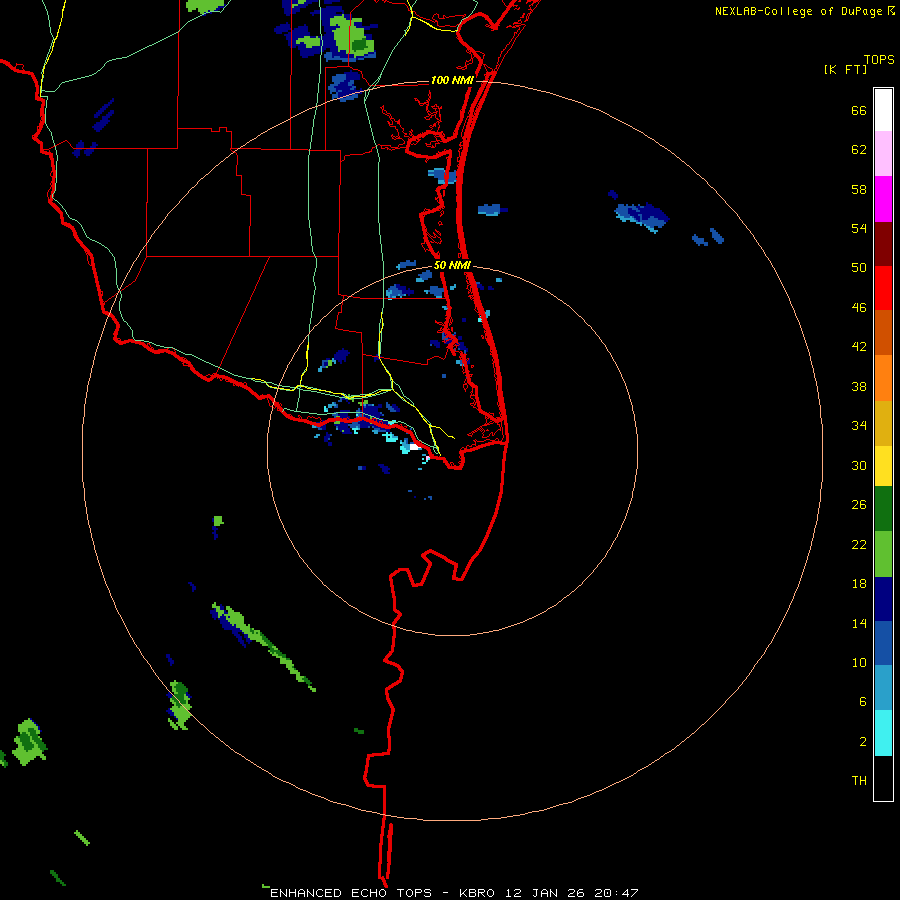This screenshot has height=900, width=900.
Task: Click the dark red 54 kft swatch
Action: pyautogui.click(x=883, y=244)
